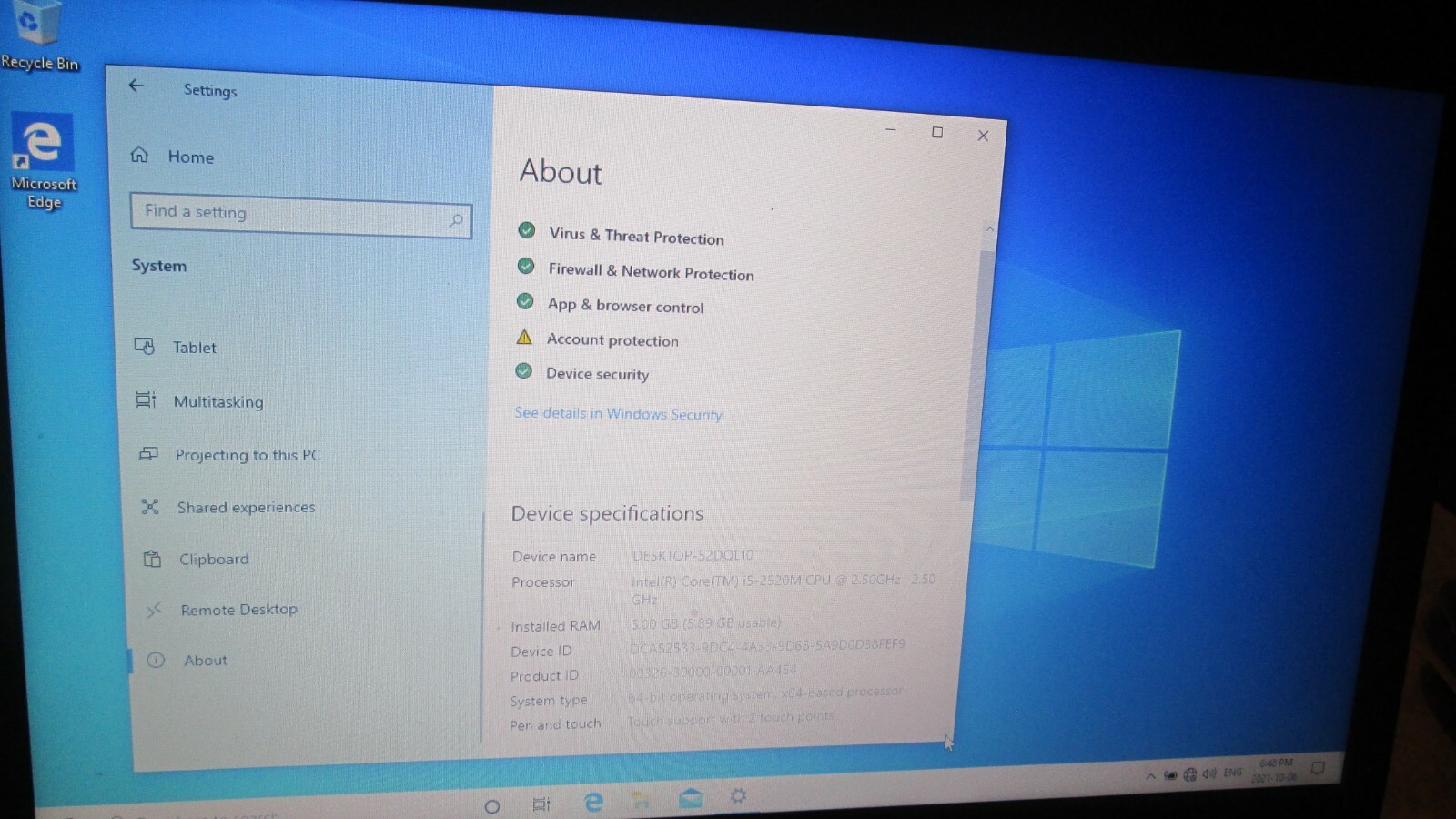Open the Mail app on the taskbar
The image size is (1456, 819).
pos(691,799)
